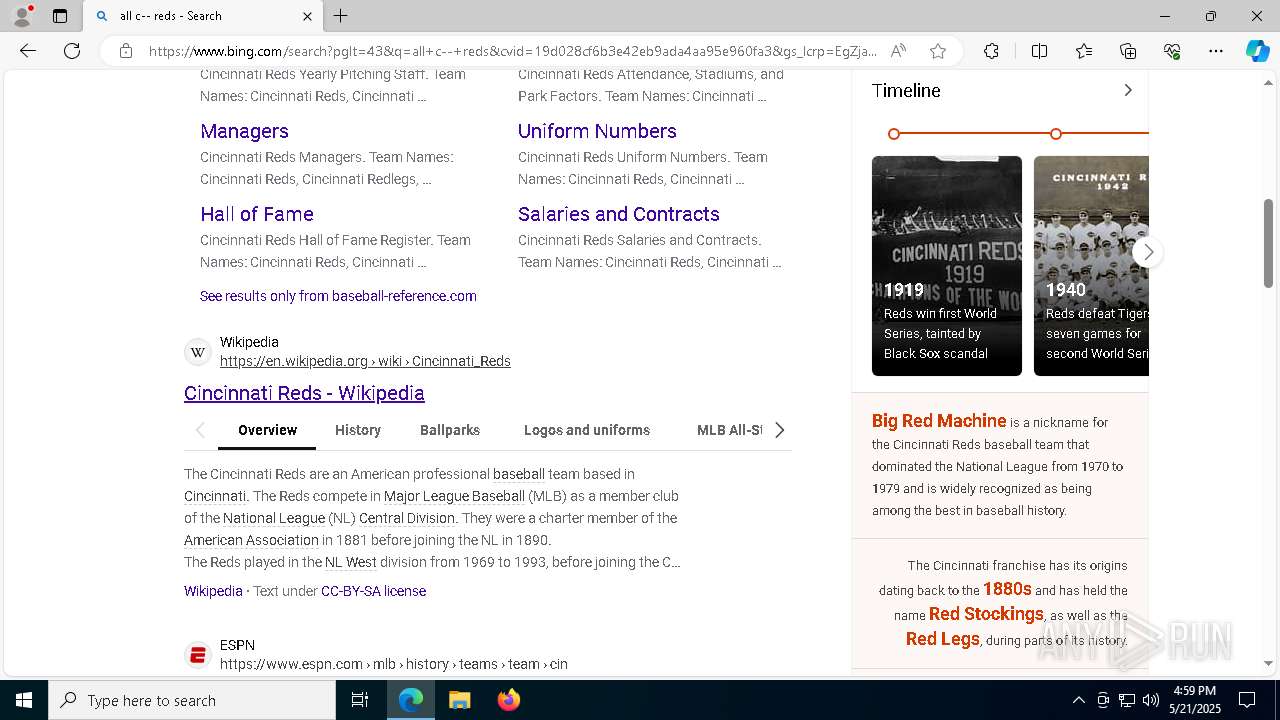Select the second timeline marker dot
The width and height of the screenshot is (1280, 720).
[x=1056, y=134]
